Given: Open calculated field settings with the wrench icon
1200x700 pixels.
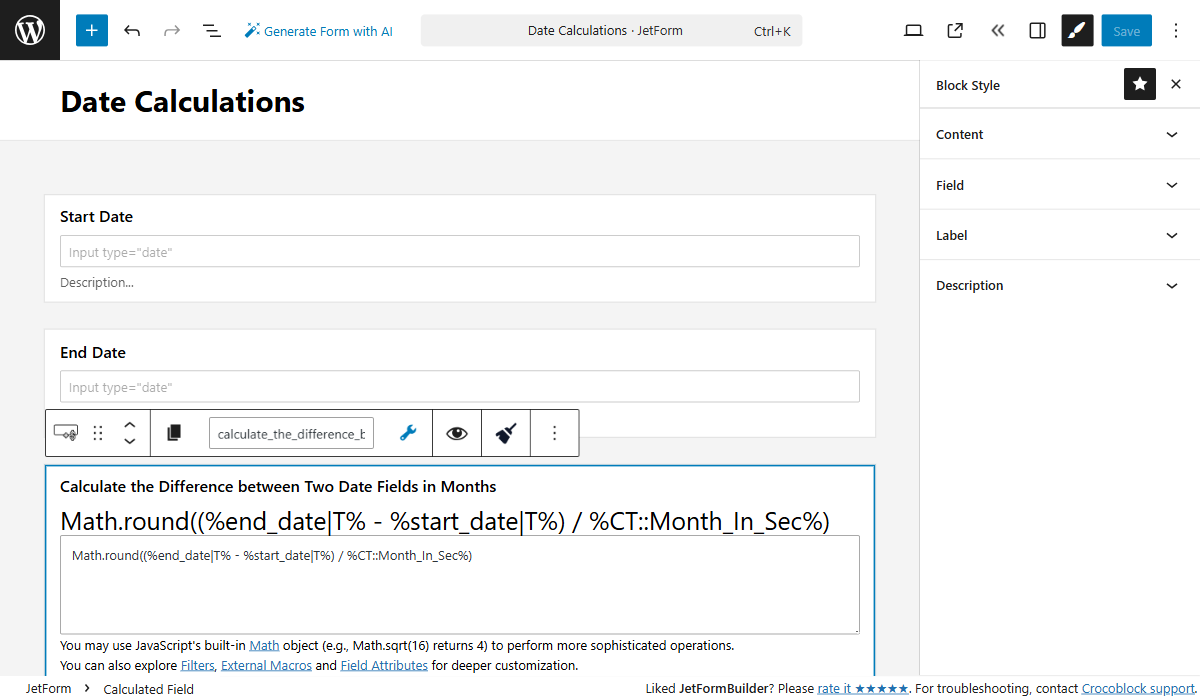Looking at the screenshot, I should point(408,432).
